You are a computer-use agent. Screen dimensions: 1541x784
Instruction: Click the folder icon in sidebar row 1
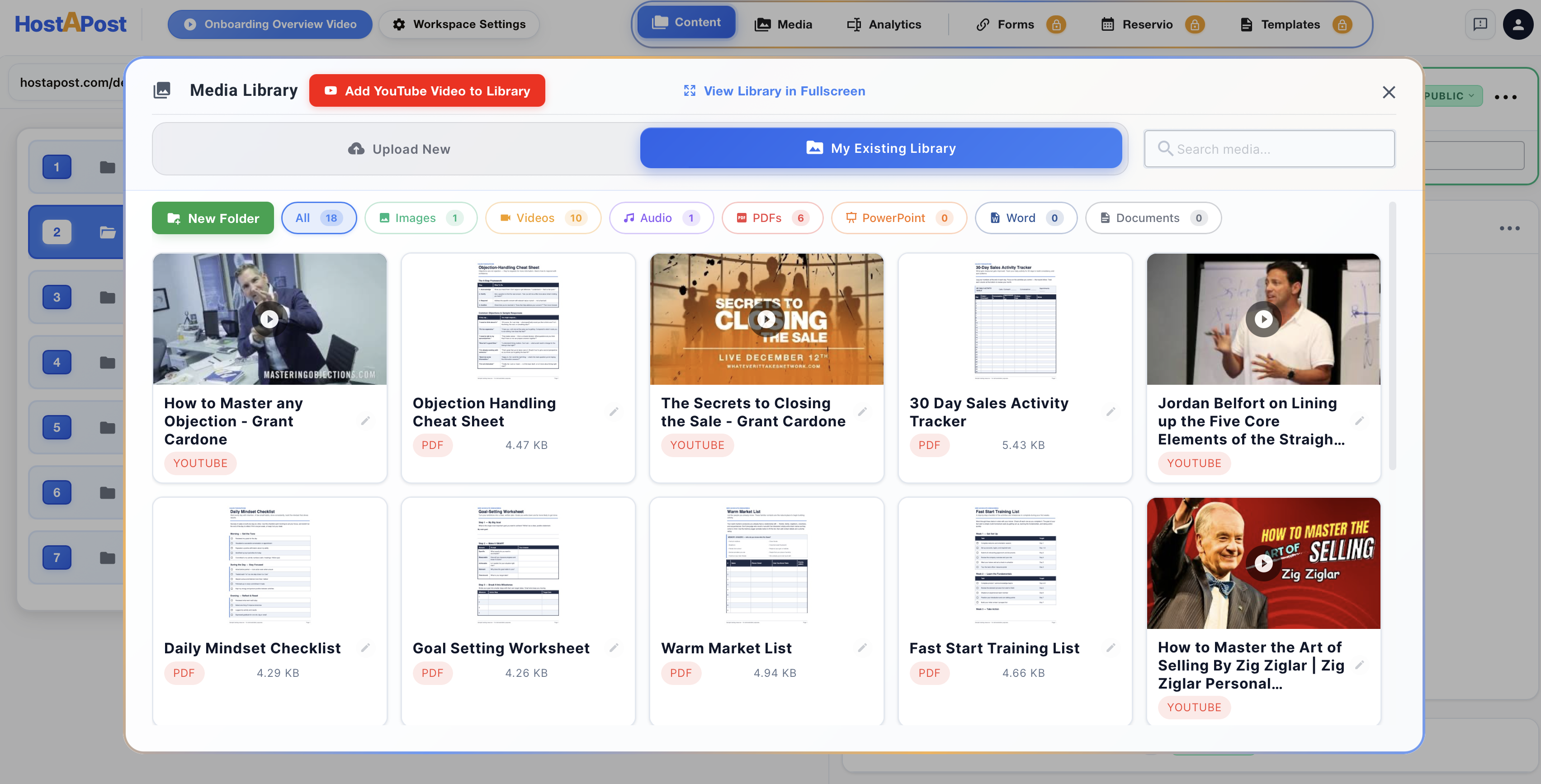(107, 167)
